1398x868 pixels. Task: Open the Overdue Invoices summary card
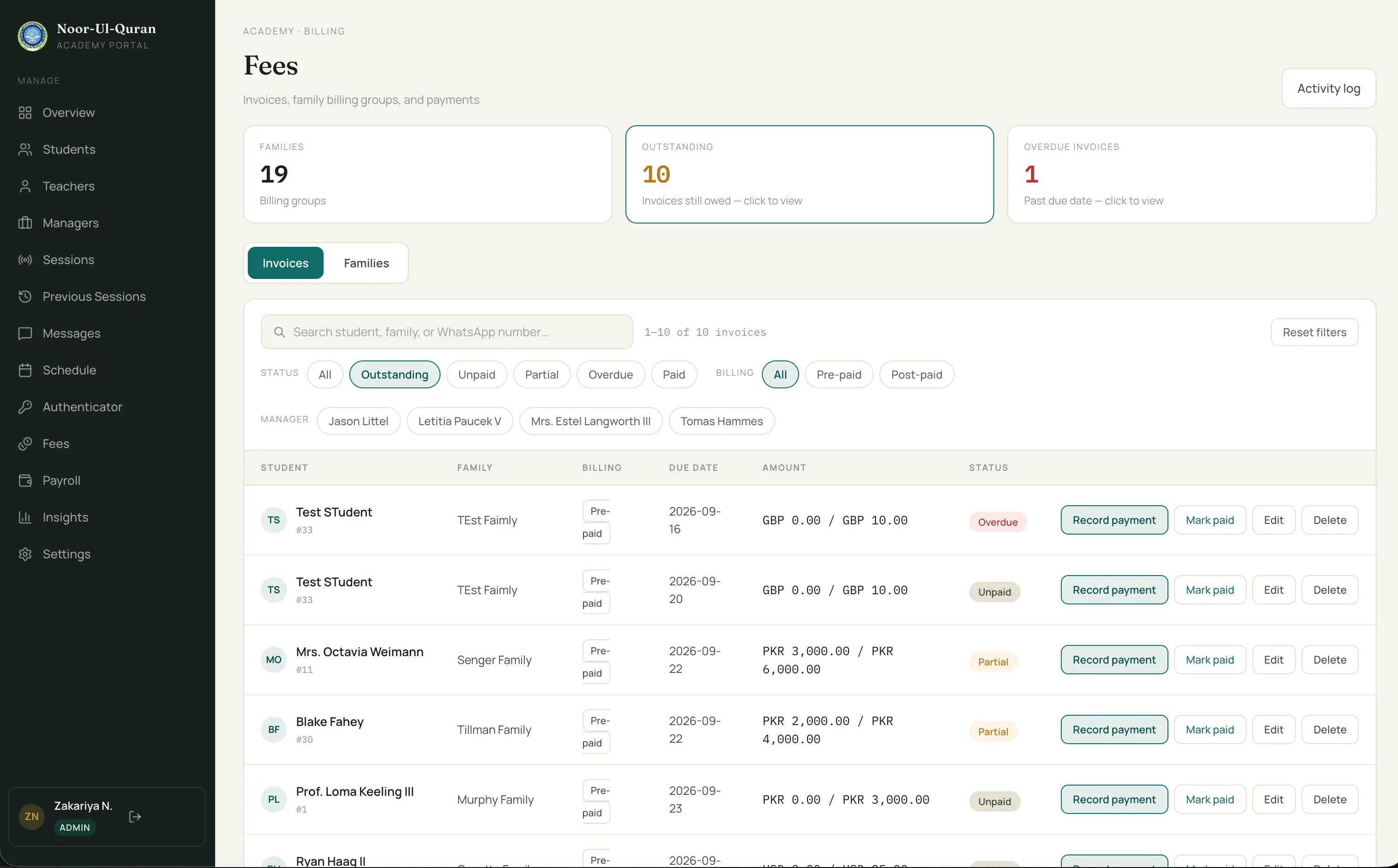[x=1191, y=175]
